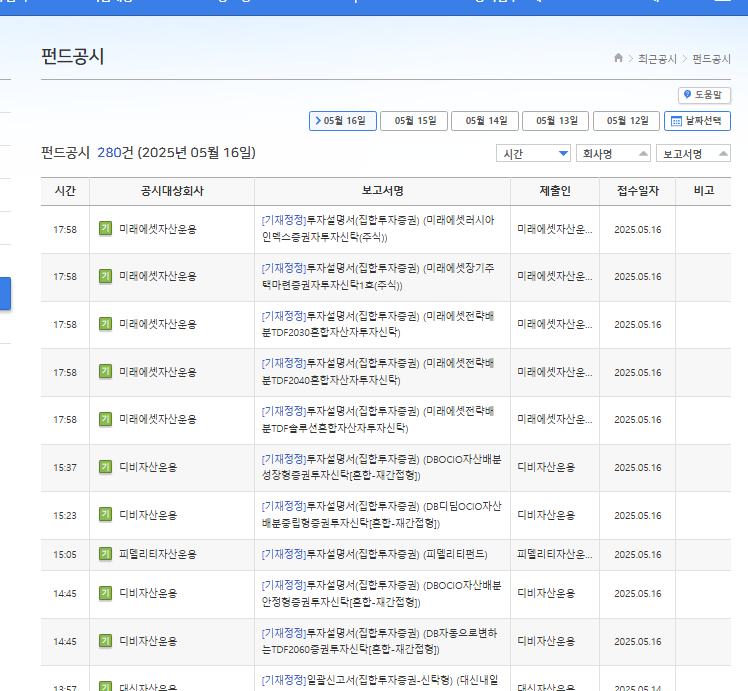Viewport: 748px width, 691px height.
Task: Click 최근공시 breadcrumb link
Action: click(x=657, y=59)
